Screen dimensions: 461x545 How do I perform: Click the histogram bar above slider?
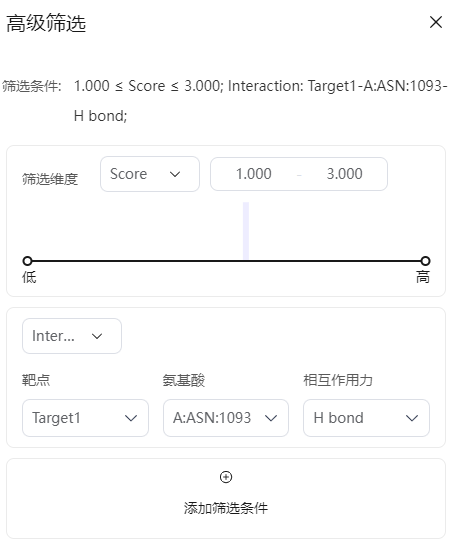[x=246, y=230]
